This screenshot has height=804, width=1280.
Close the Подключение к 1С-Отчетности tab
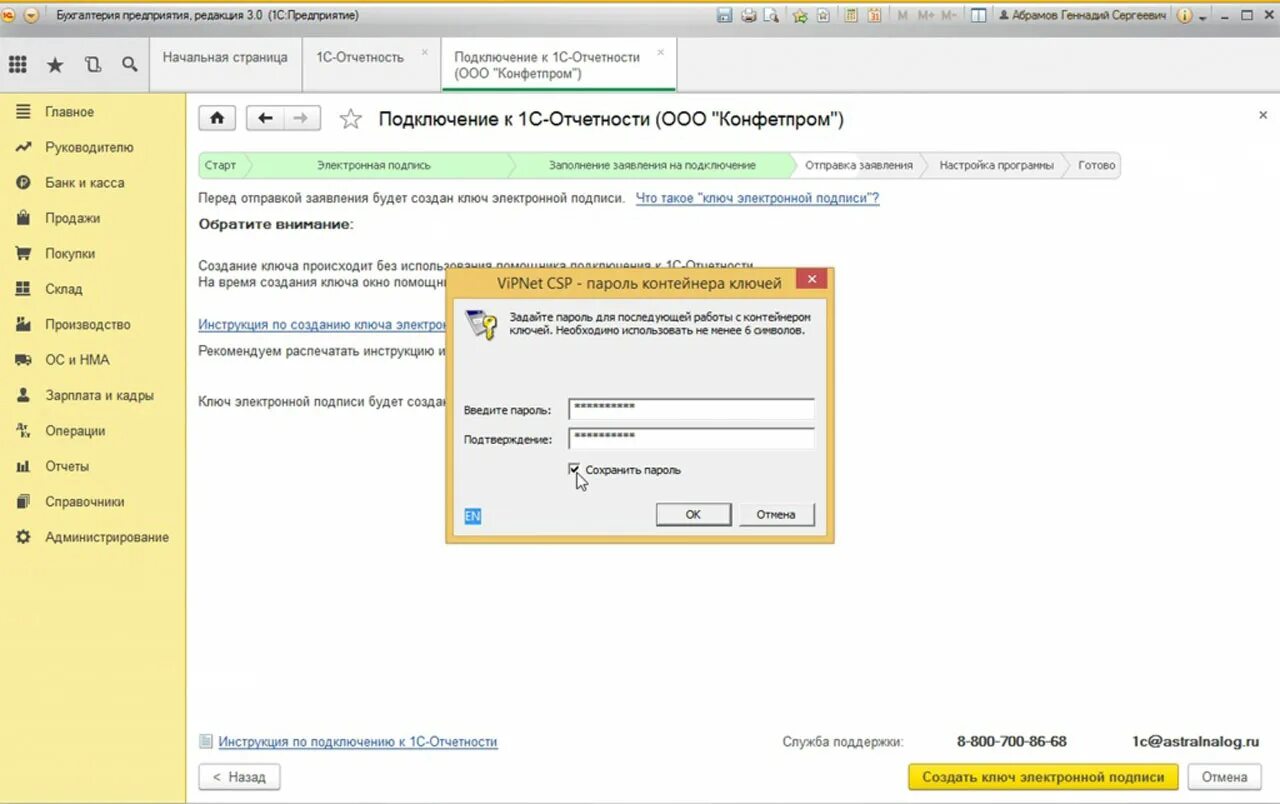(660, 52)
